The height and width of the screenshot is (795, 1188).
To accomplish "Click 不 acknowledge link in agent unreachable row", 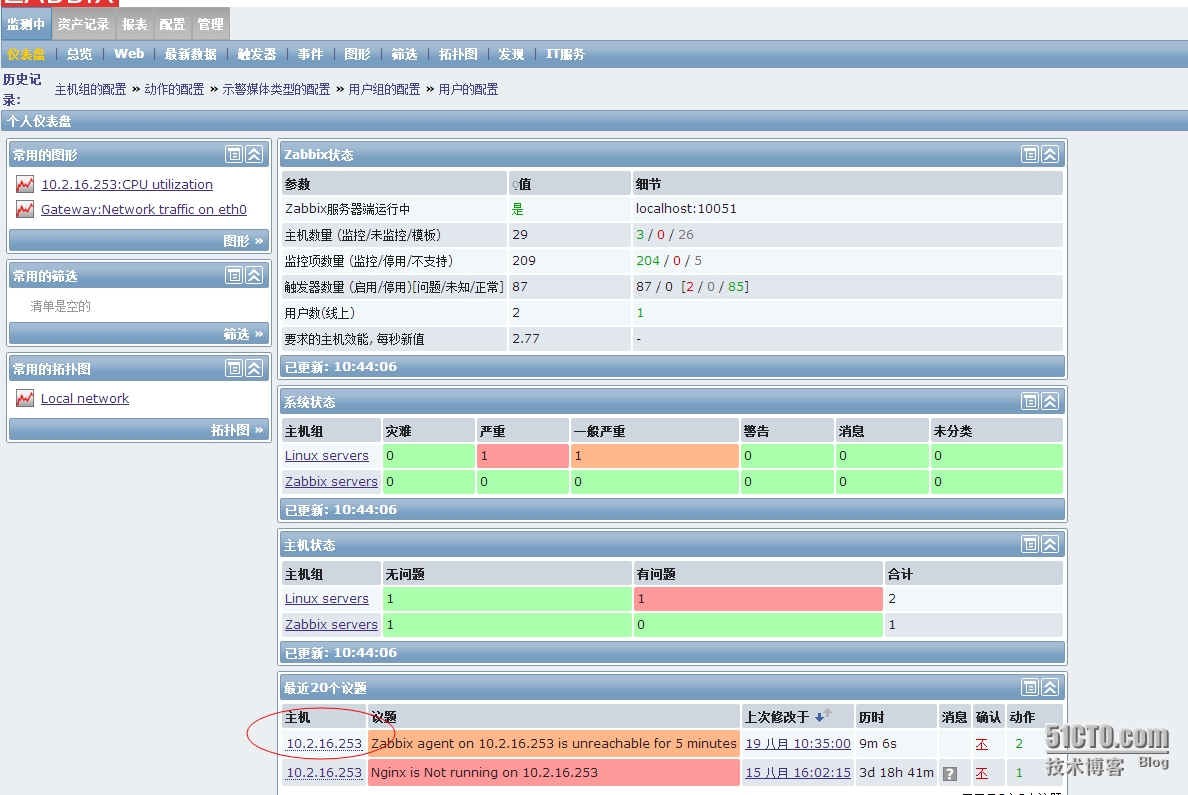I will coord(982,744).
